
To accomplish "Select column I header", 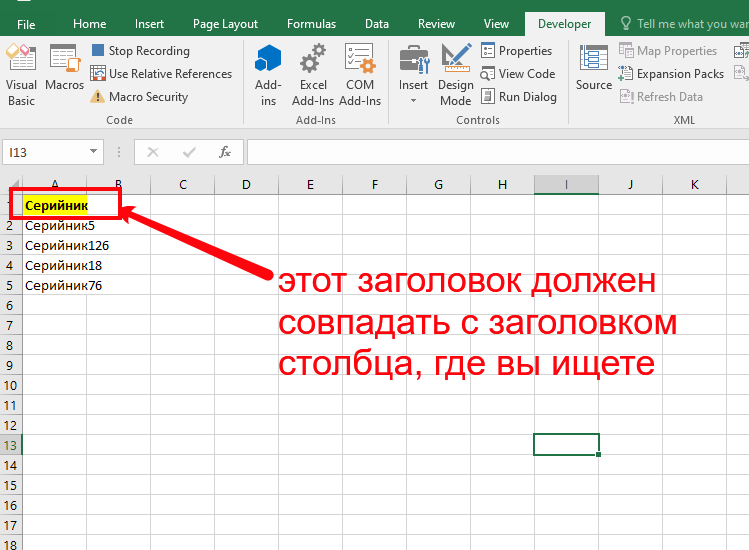I will coord(567,184).
